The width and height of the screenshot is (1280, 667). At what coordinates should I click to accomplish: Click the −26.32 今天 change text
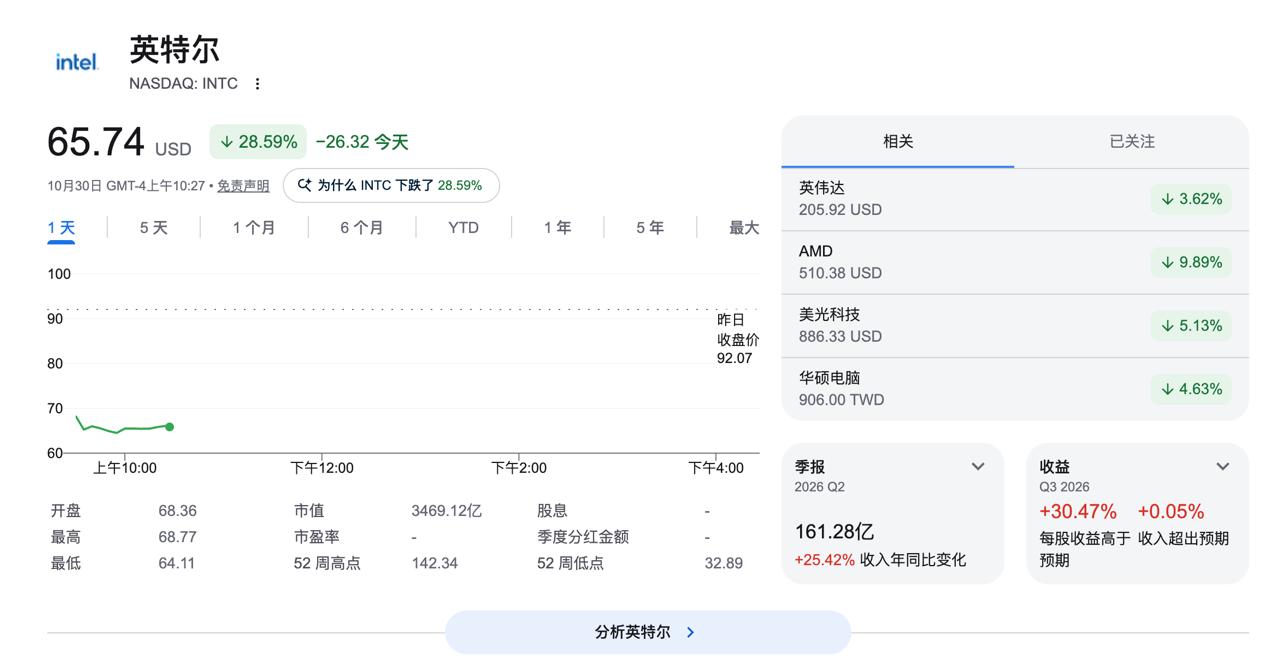click(x=362, y=142)
